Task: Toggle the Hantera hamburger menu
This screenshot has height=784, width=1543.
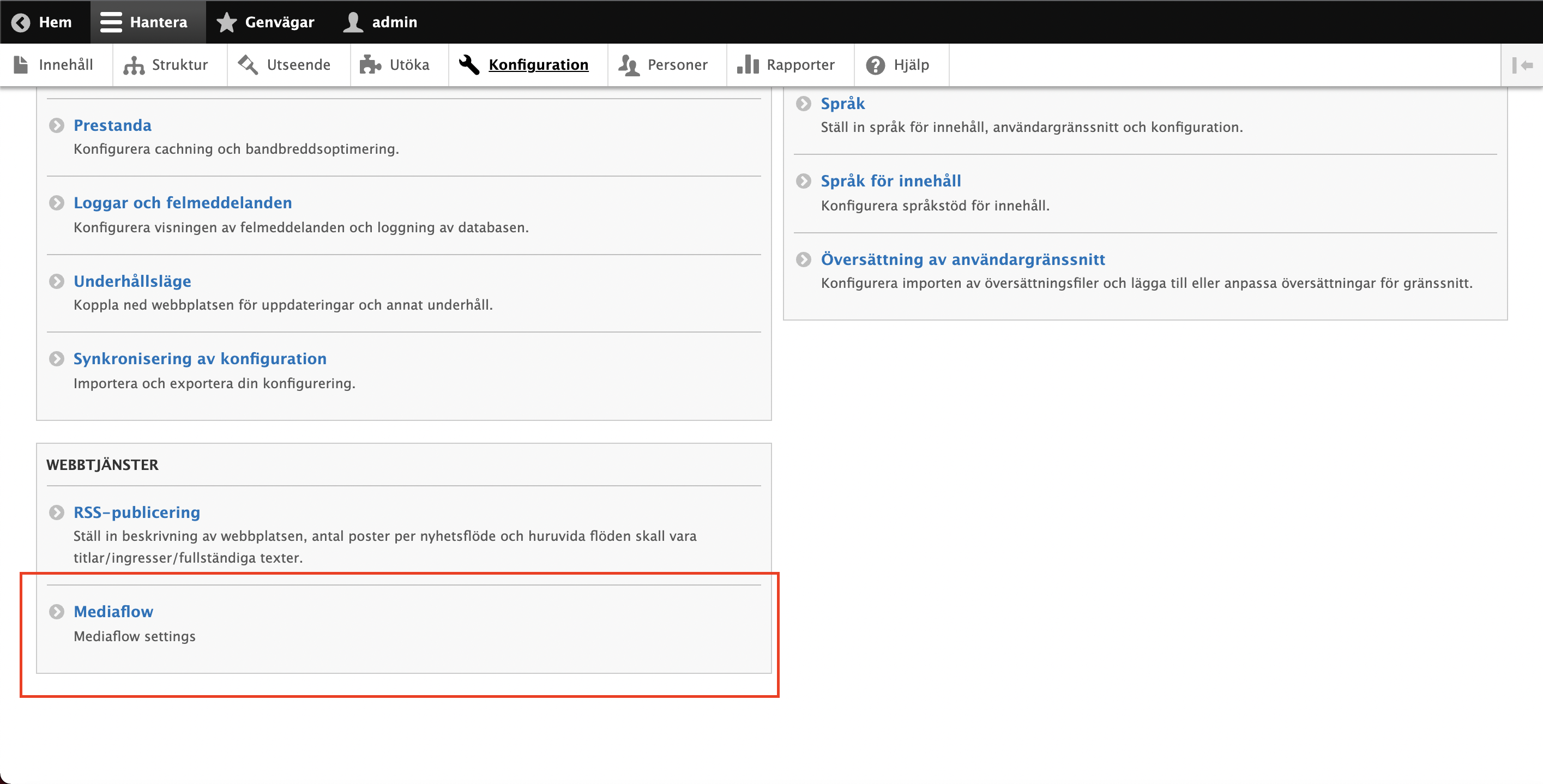Action: [111, 22]
